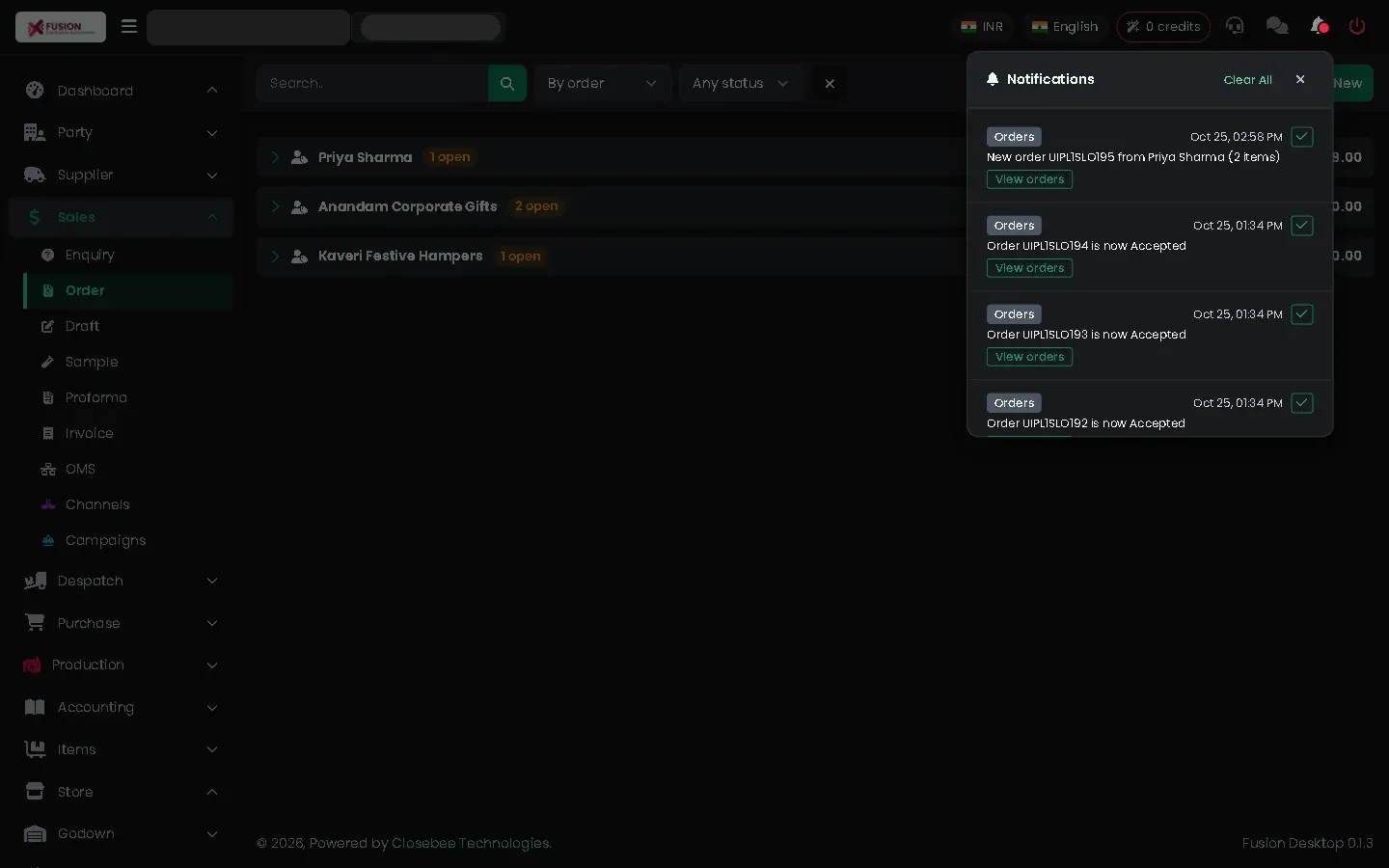Open the 0 credits badge
Image resolution: width=1389 pixels, height=868 pixels.
pos(1163,27)
